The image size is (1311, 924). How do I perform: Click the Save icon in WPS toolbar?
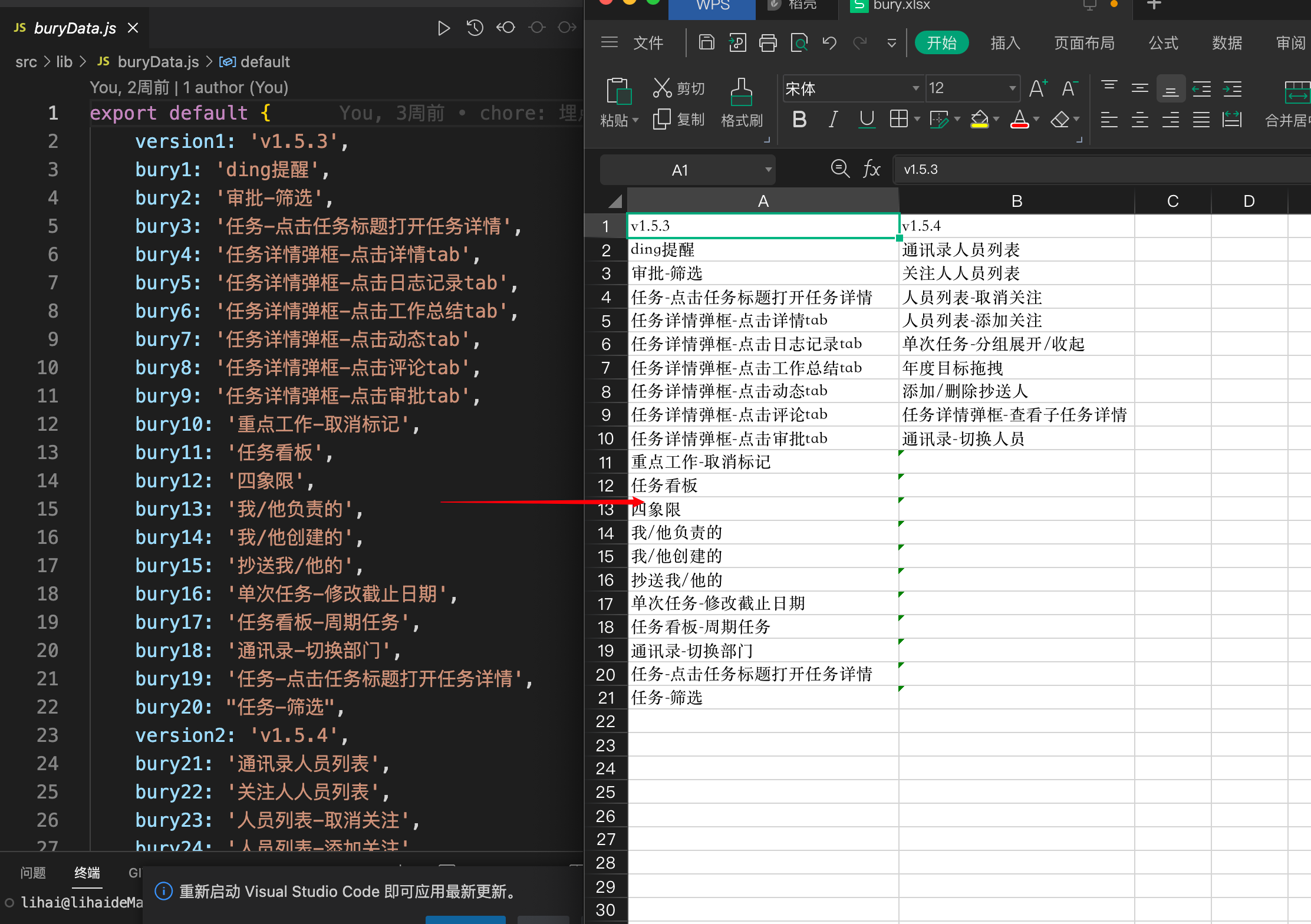coord(706,43)
